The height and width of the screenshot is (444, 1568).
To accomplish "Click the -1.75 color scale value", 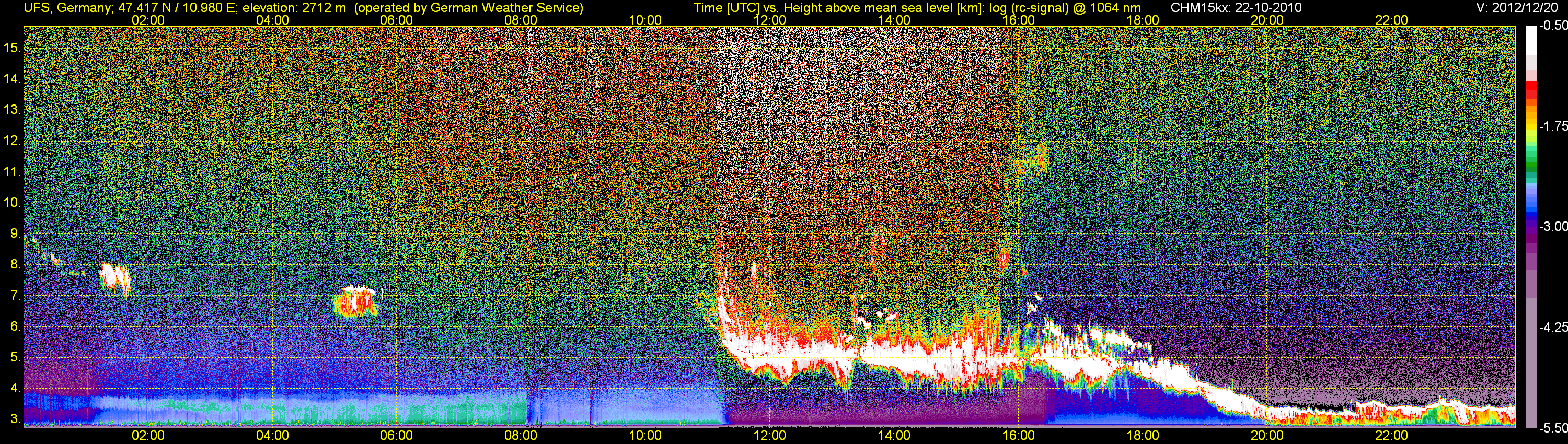I will click(x=1553, y=126).
